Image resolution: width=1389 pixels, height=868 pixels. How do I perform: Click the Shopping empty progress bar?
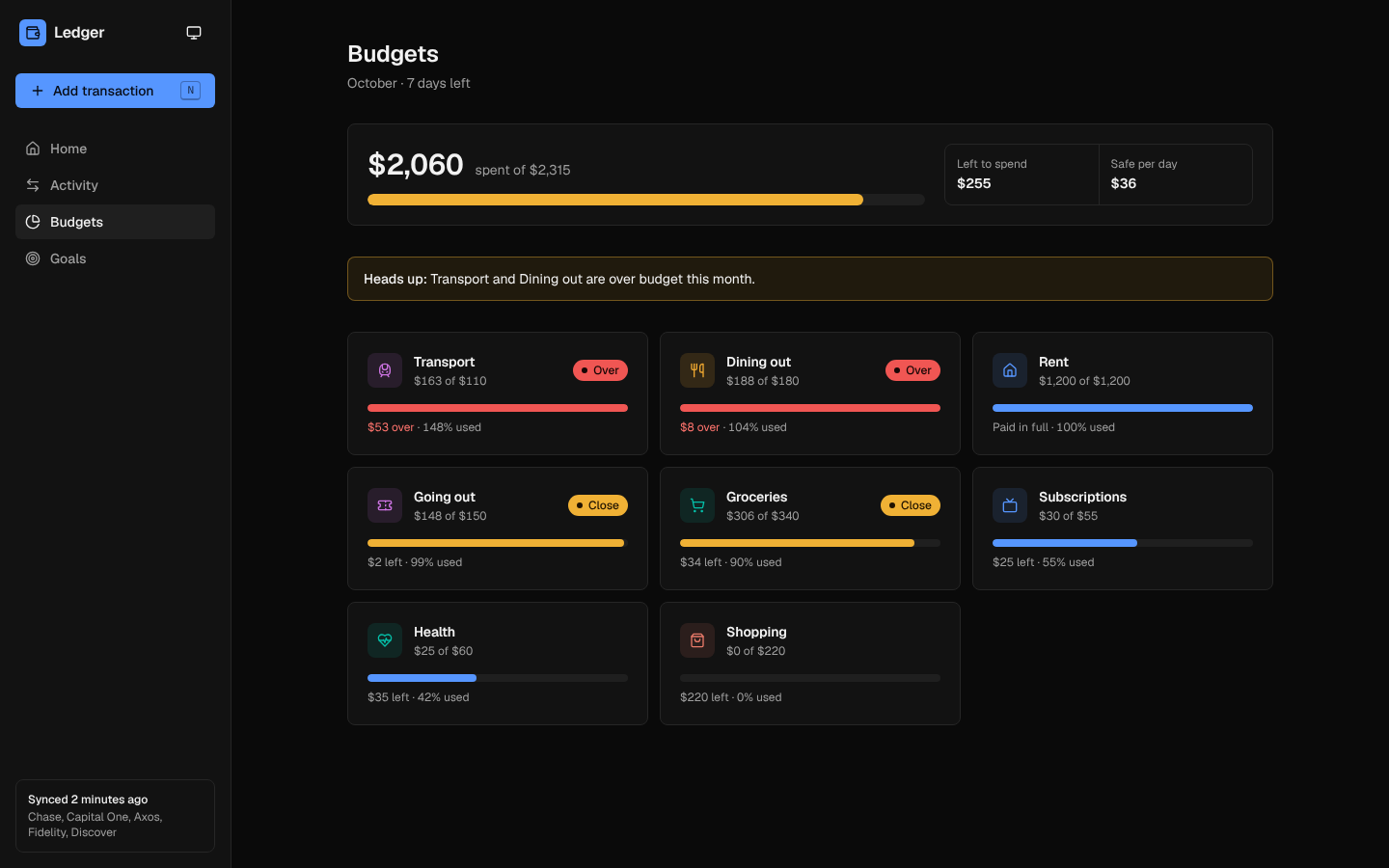(810, 678)
